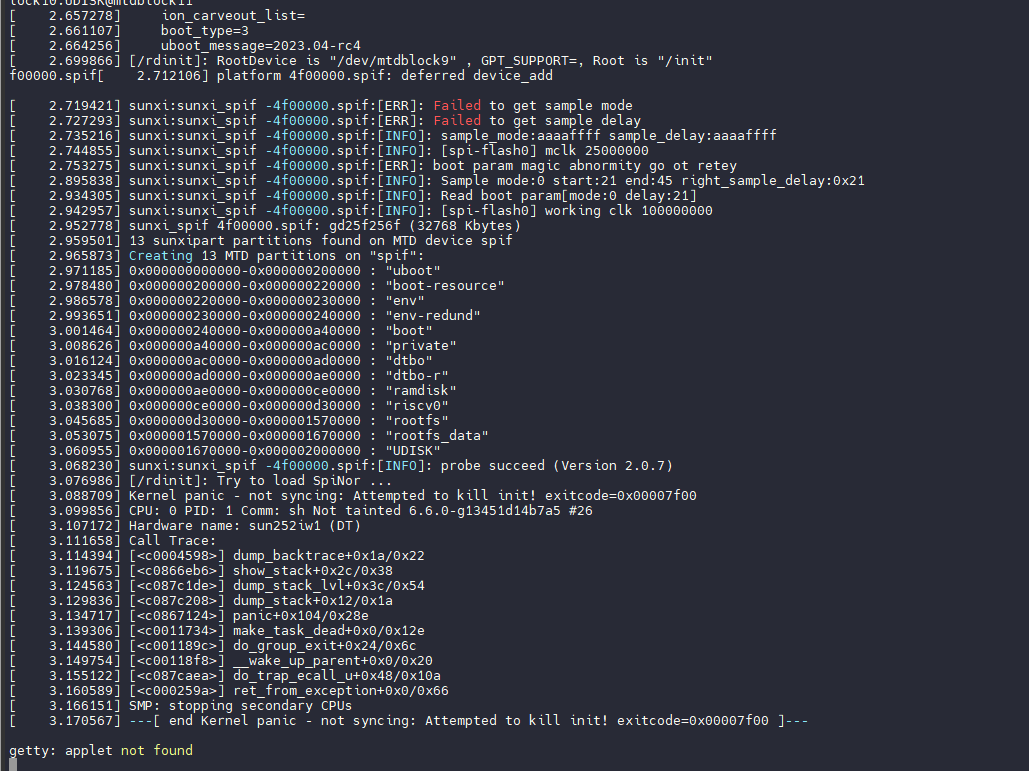Image resolution: width=1029 pixels, height=771 pixels.
Task: Click the "uboot" partition name
Action: point(413,270)
